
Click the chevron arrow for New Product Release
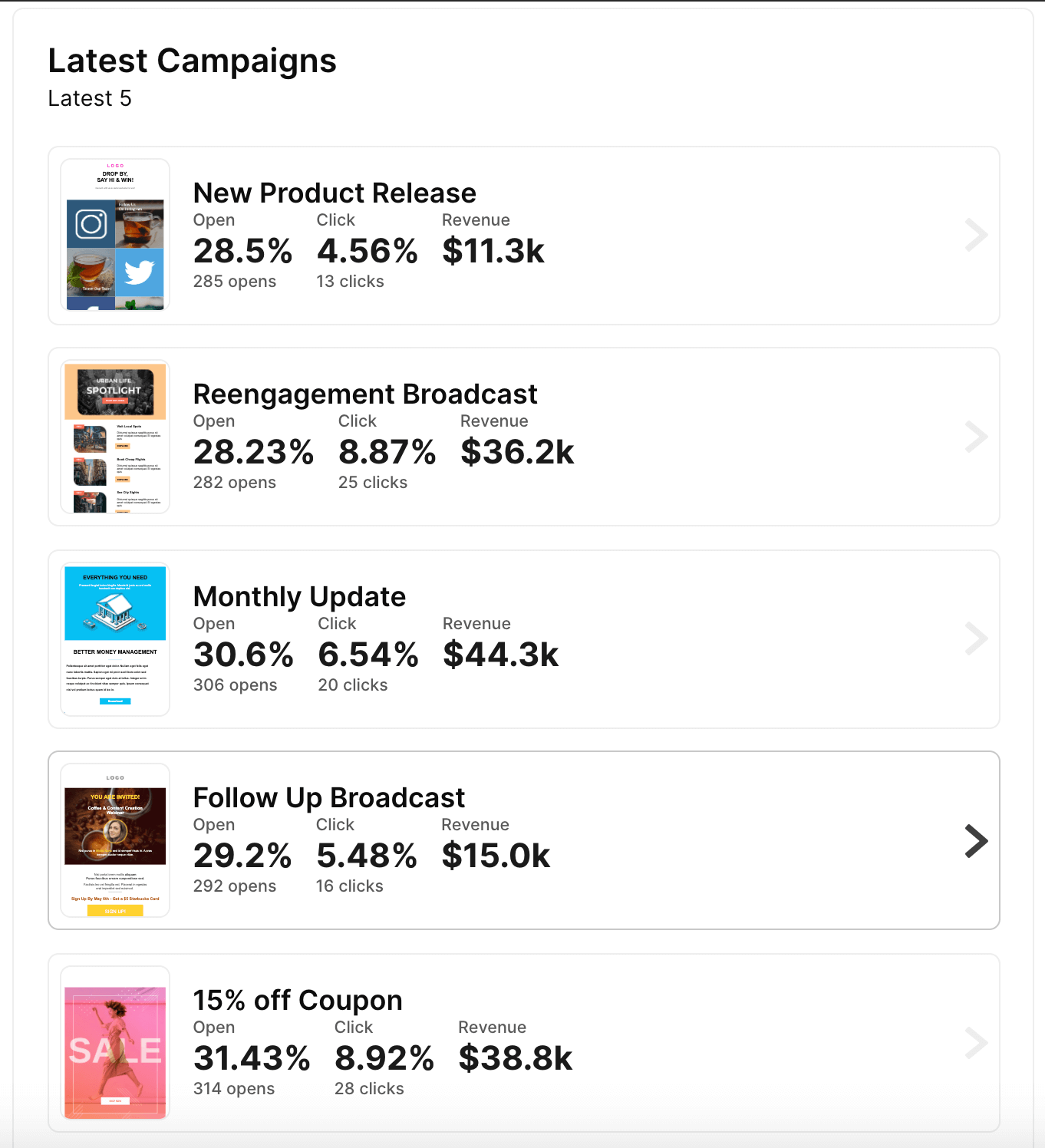(976, 236)
